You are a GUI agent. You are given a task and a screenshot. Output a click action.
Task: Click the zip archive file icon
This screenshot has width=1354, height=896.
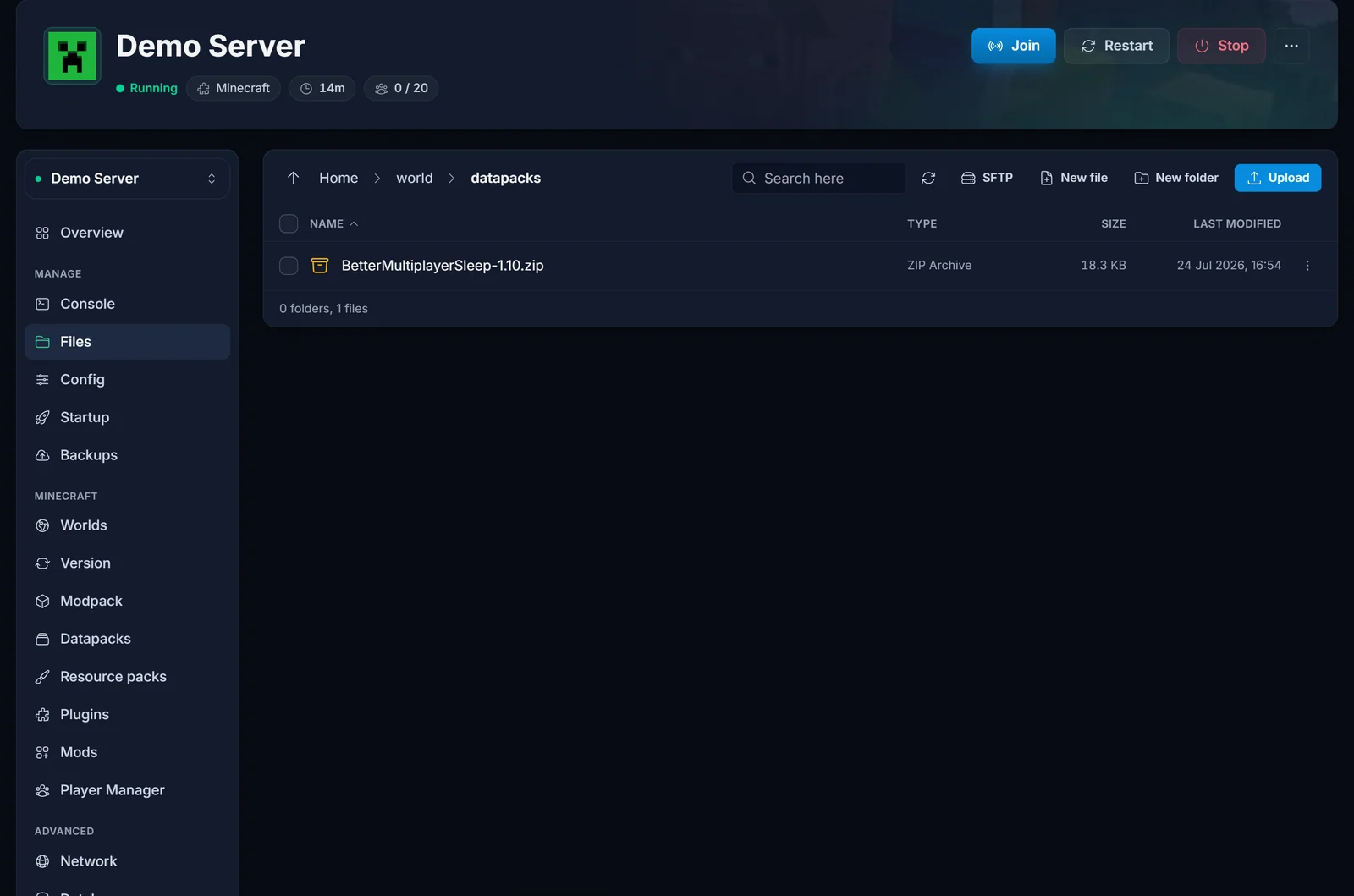[320, 266]
